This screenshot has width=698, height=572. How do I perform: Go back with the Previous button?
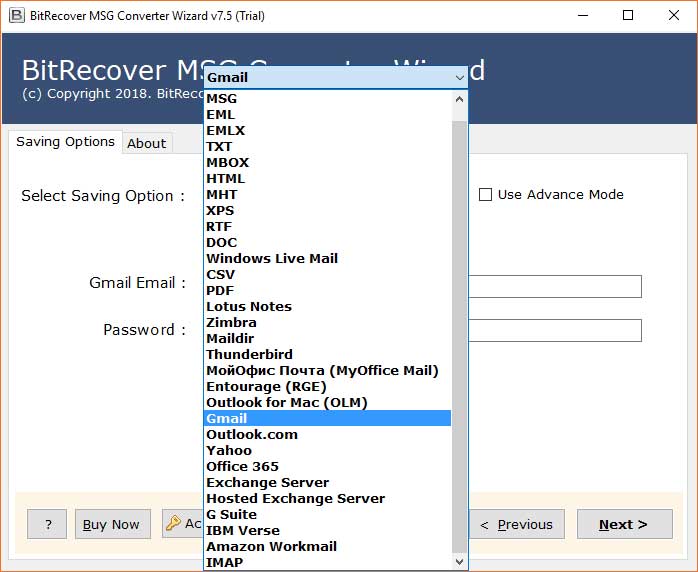coord(517,524)
